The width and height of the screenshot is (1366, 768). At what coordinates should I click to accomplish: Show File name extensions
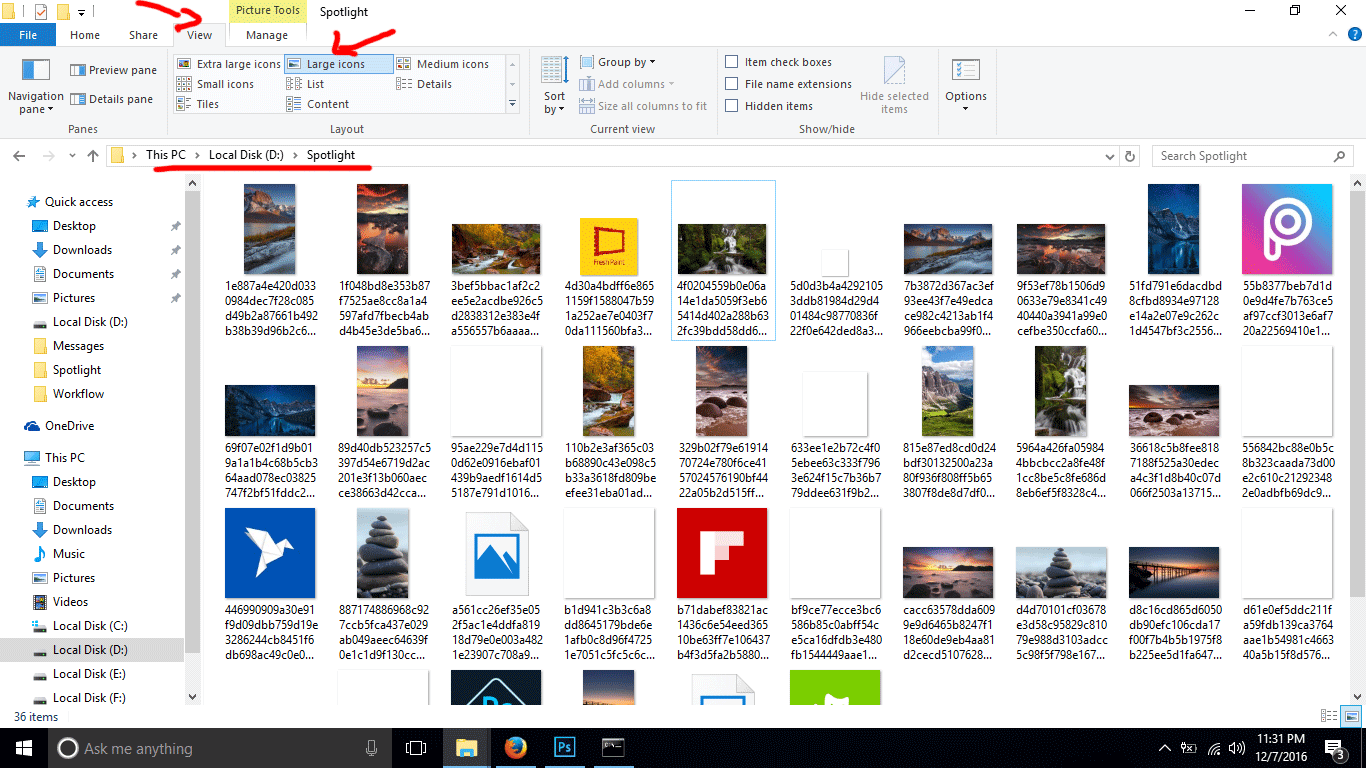point(733,83)
